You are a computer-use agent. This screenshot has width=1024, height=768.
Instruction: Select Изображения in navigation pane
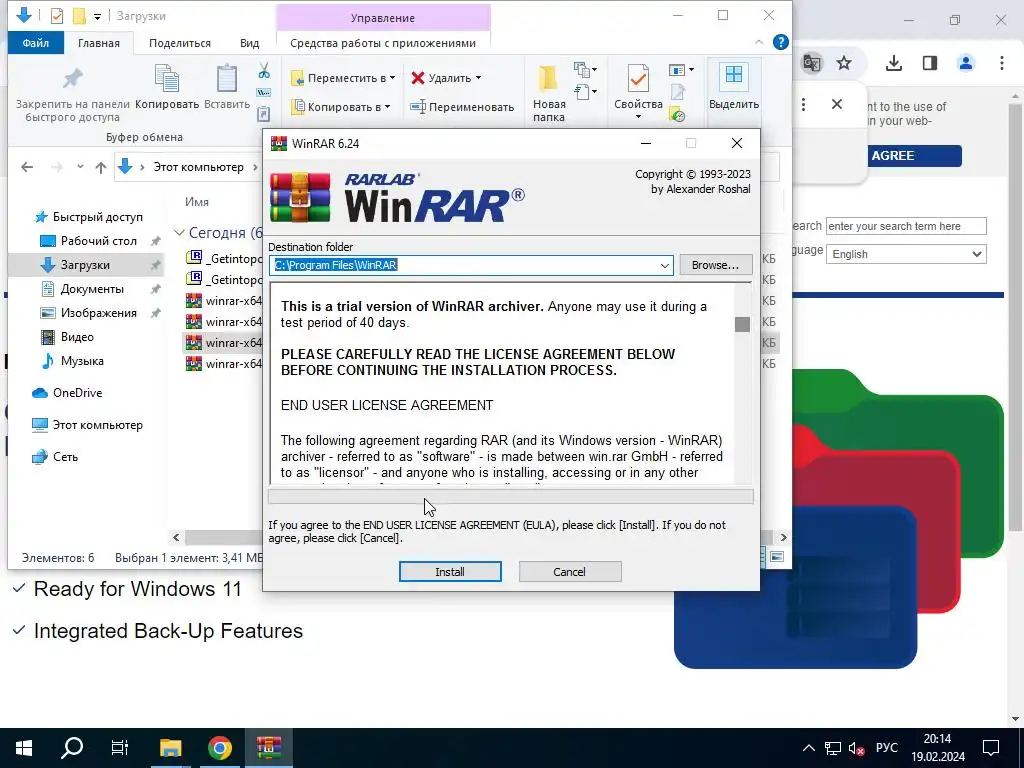tap(99, 313)
